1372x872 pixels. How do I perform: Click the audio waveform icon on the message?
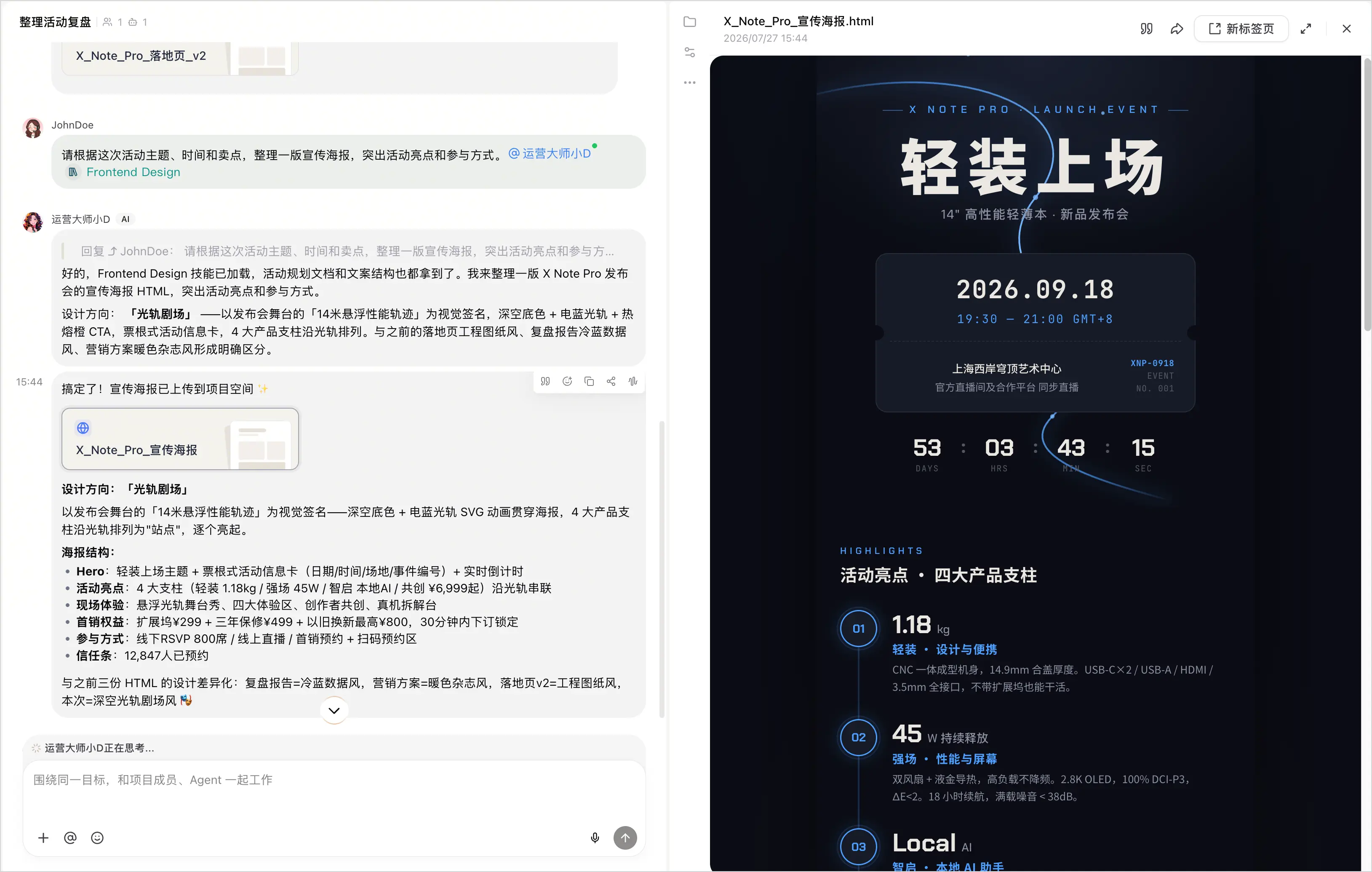coord(633,381)
